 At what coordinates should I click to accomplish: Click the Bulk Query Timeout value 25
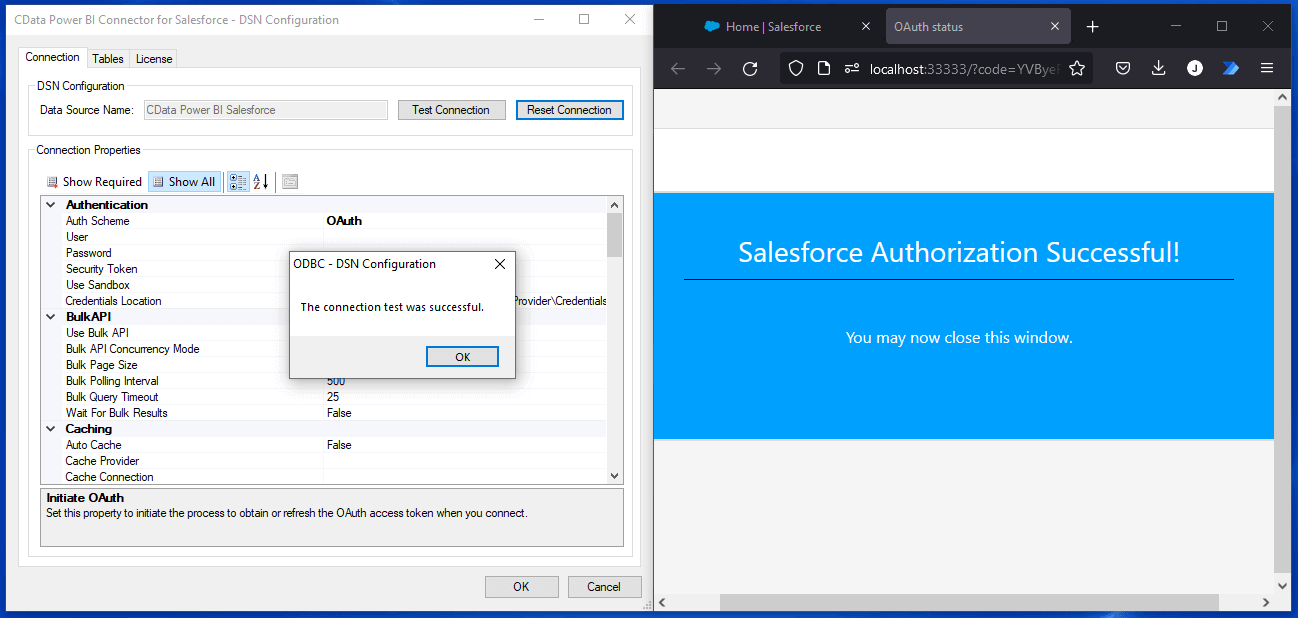pyautogui.click(x=333, y=397)
